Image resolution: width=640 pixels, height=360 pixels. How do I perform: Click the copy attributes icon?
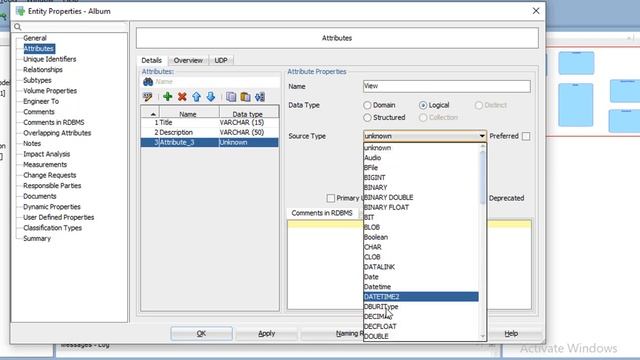coord(231,97)
